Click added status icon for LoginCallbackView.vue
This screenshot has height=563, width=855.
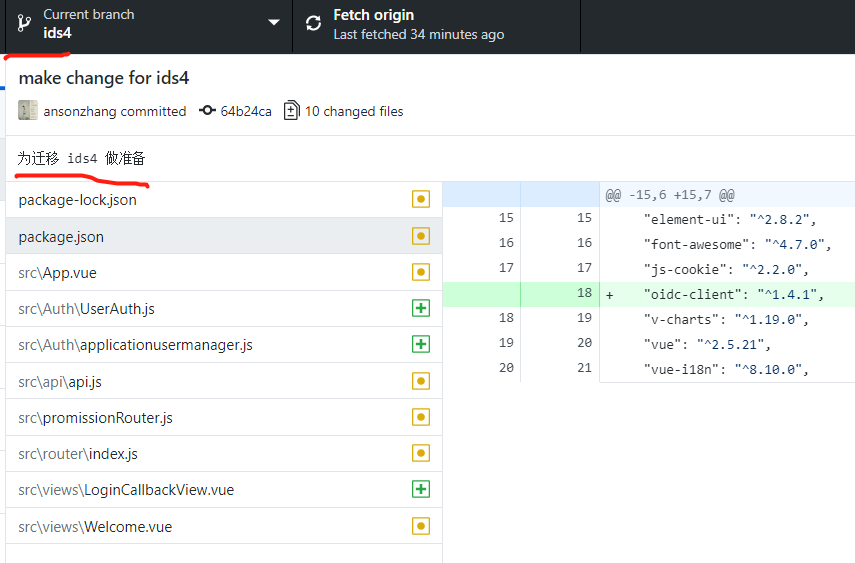coord(420,489)
